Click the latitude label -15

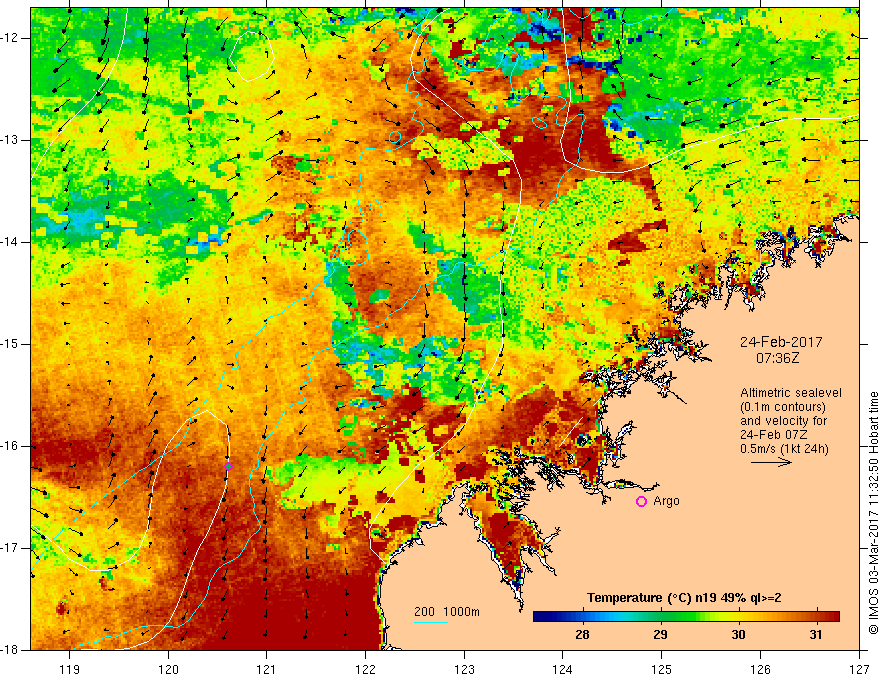10,344
